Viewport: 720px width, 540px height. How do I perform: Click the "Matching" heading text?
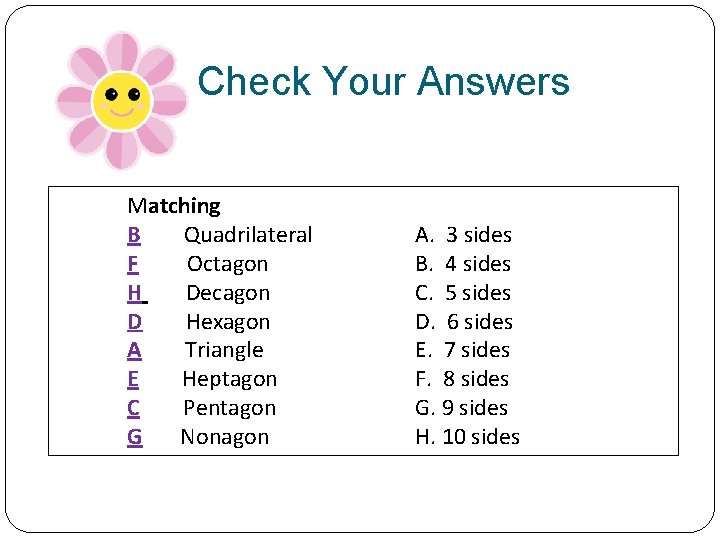tap(174, 206)
